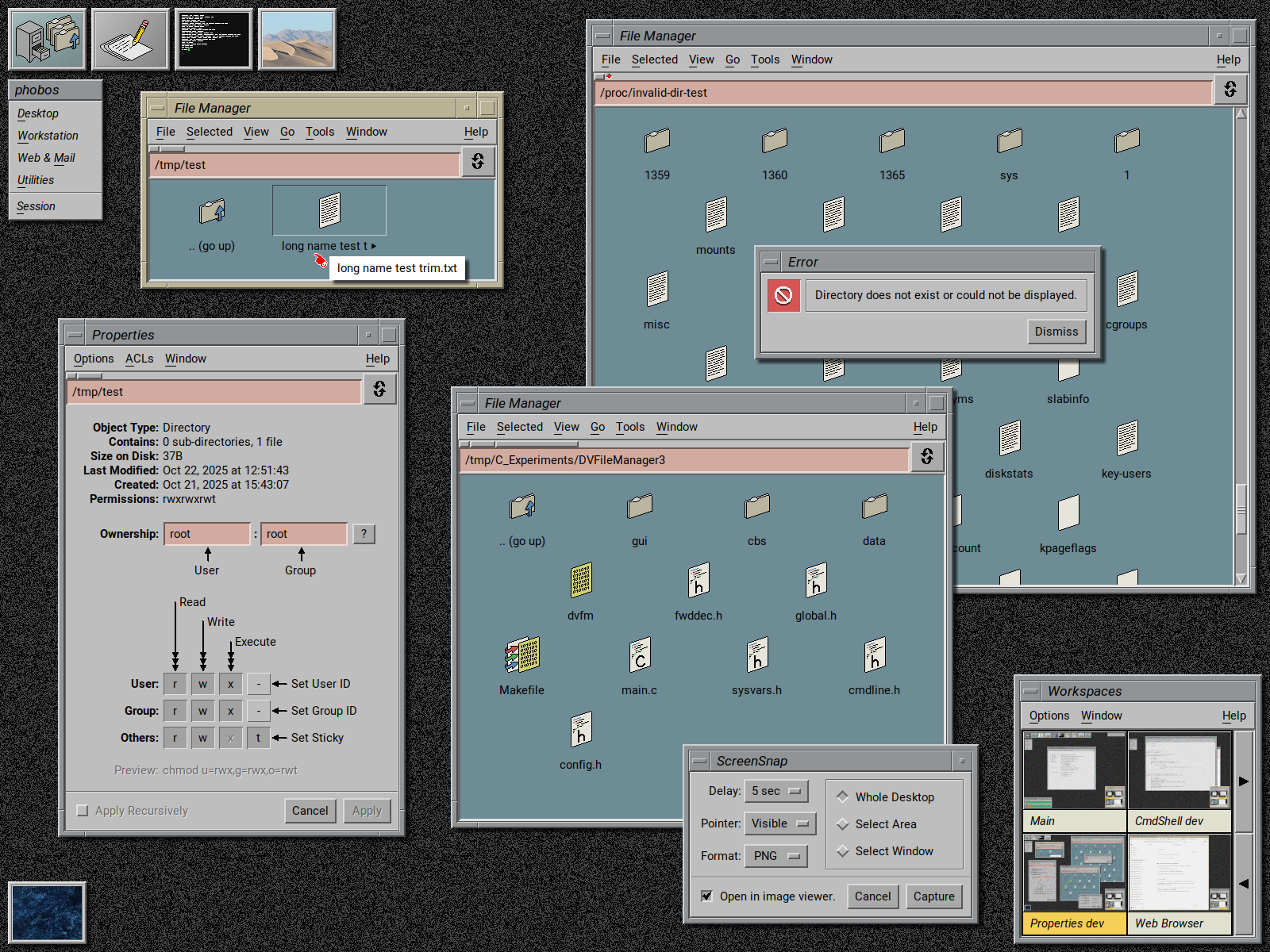Image resolution: width=1270 pixels, height=952 pixels.
Task: Click the sand dunes image launcher
Action: (298, 39)
